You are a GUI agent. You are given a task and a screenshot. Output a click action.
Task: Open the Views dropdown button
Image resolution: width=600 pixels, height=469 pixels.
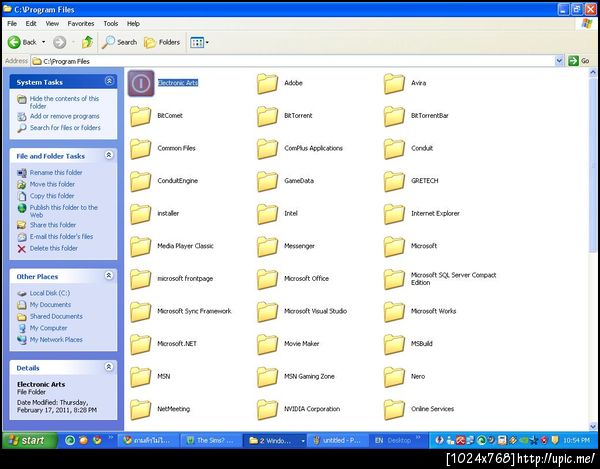pyautogui.click(x=199, y=42)
